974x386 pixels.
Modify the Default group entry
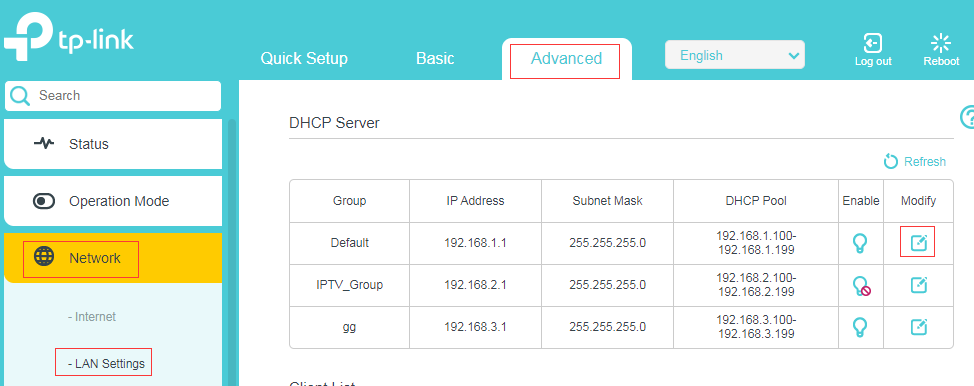click(918, 243)
